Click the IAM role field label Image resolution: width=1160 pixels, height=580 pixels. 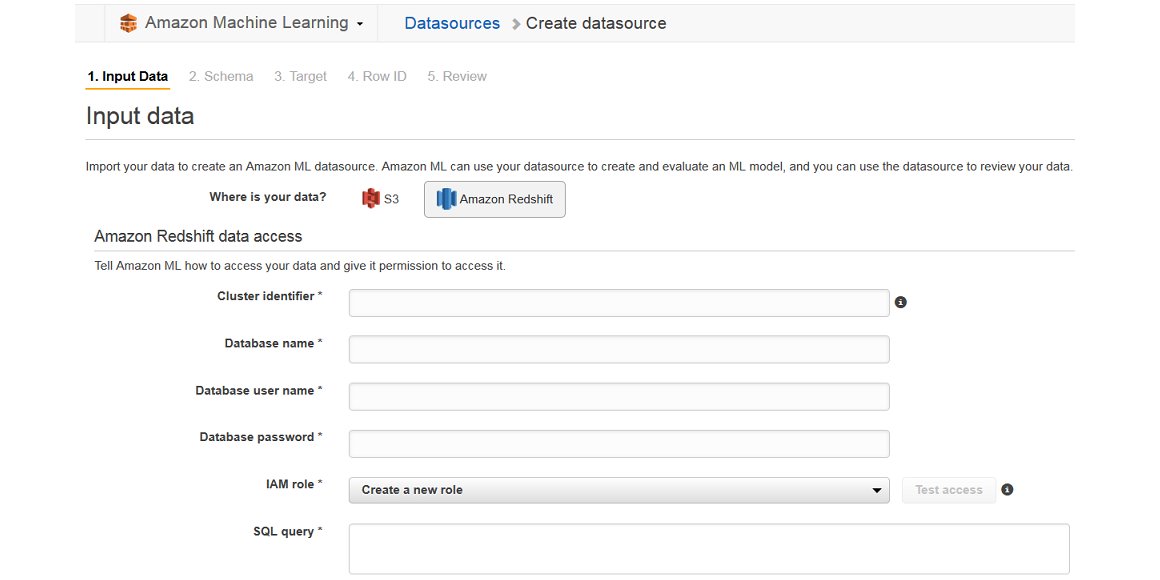coord(294,484)
